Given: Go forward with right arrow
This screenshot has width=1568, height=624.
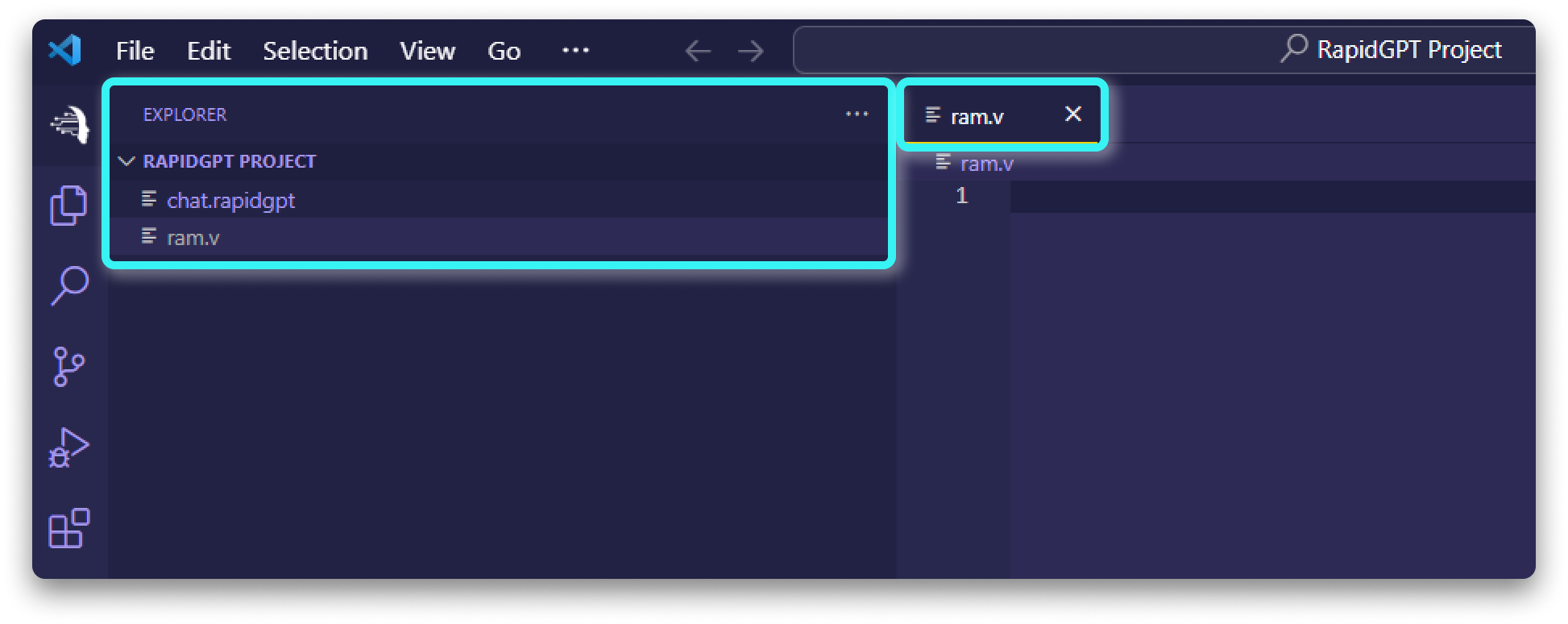Looking at the screenshot, I should 751,51.
